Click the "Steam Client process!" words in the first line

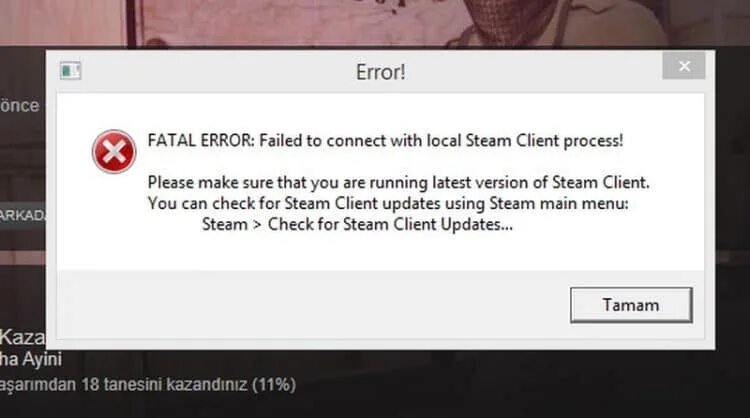(x=544, y=141)
